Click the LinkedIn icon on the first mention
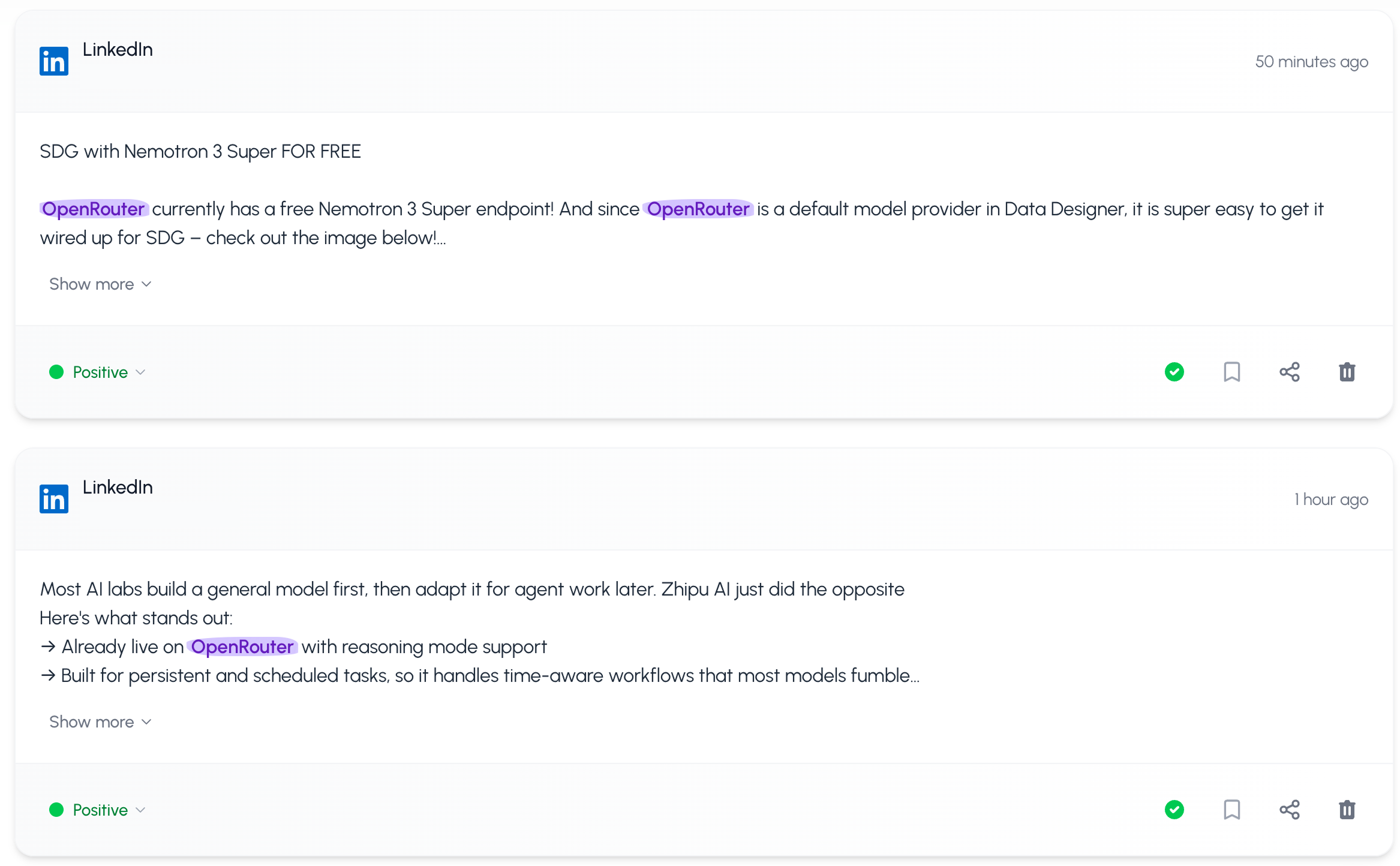The width and height of the screenshot is (1400, 866). pos(53,60)
